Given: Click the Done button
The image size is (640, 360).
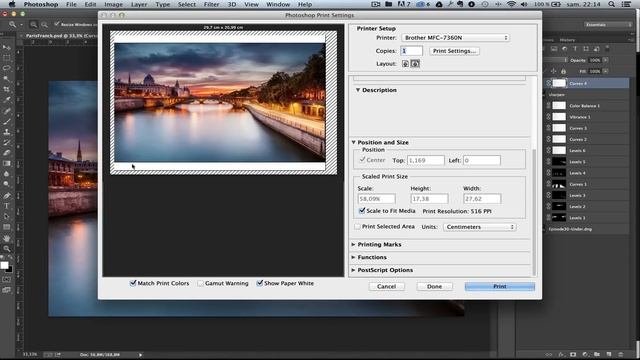Looking at the screenshot, I should (x=434, y=287).
